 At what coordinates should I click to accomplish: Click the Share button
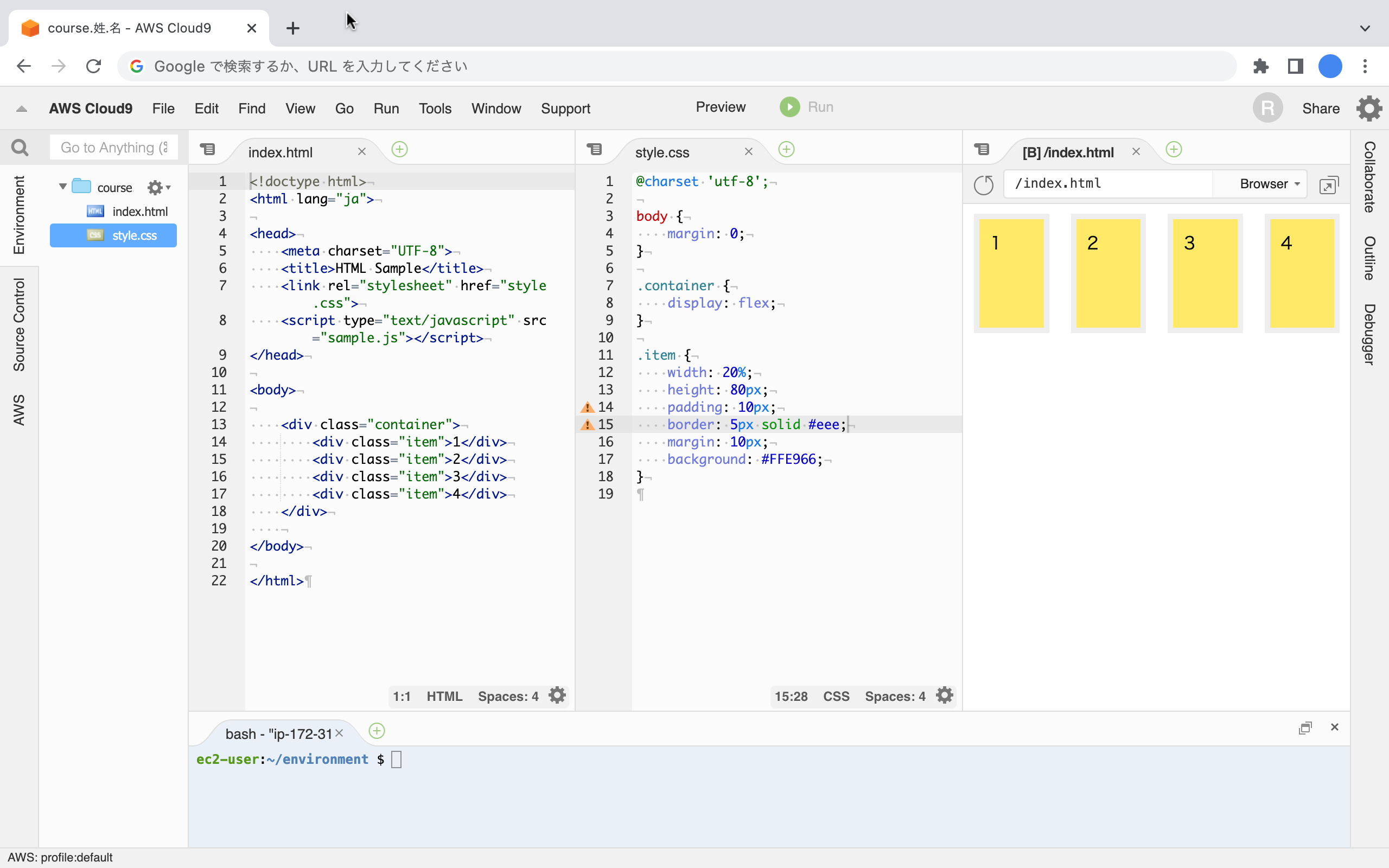click(x=1321, y=108)
